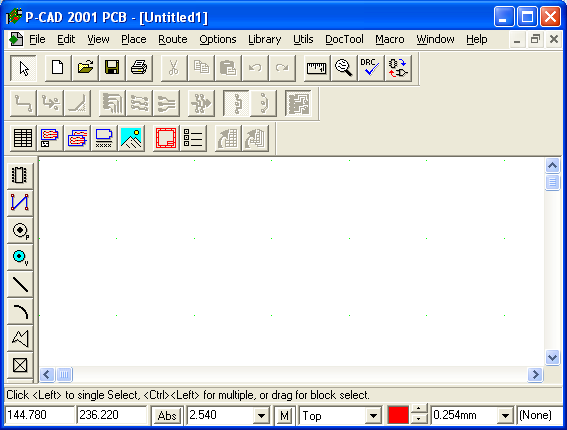Click the Y coordinate field 236.220

pyautogui.click(x=112, y=415)
